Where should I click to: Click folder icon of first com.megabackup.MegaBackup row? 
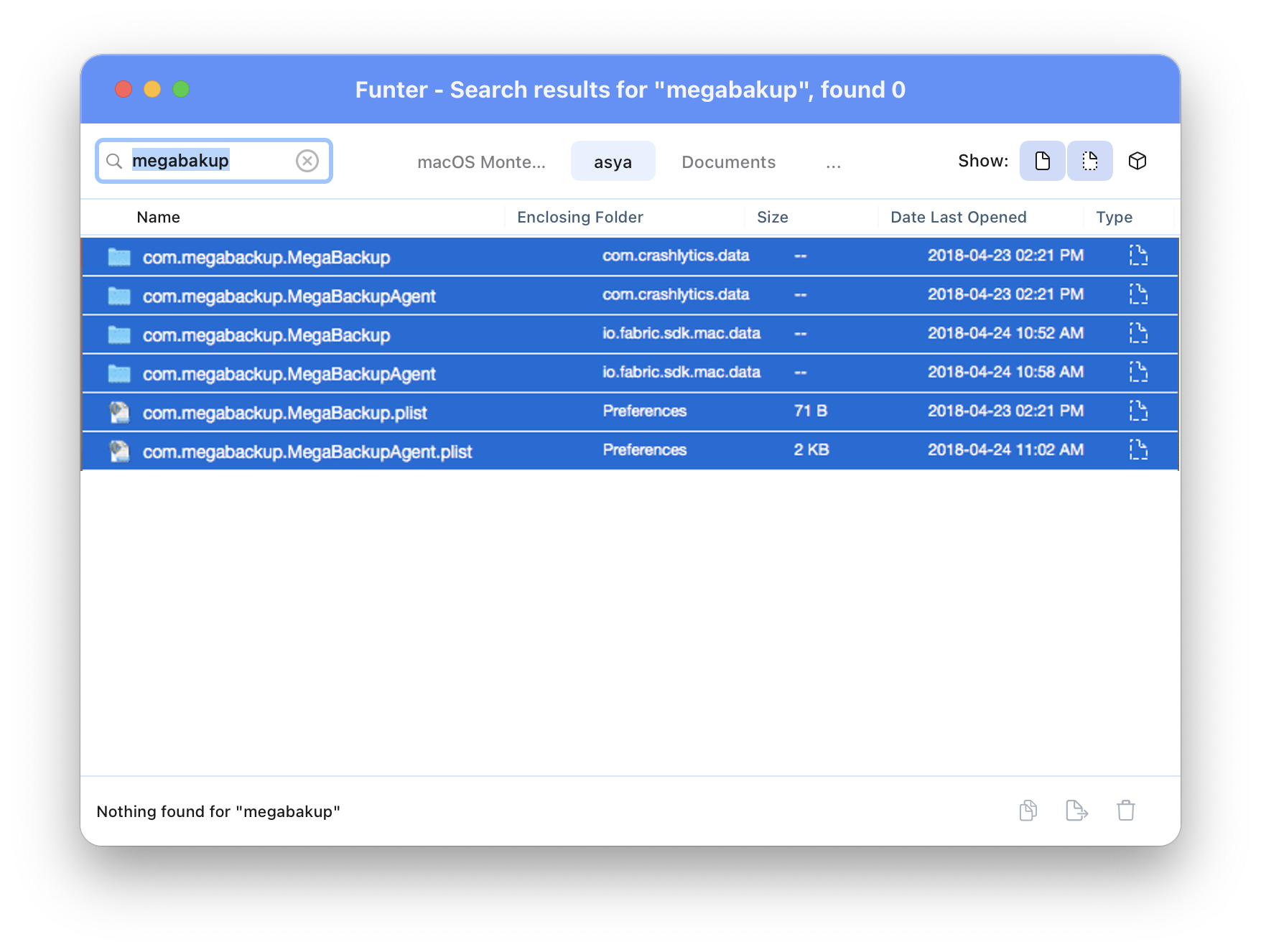point(119,256)
